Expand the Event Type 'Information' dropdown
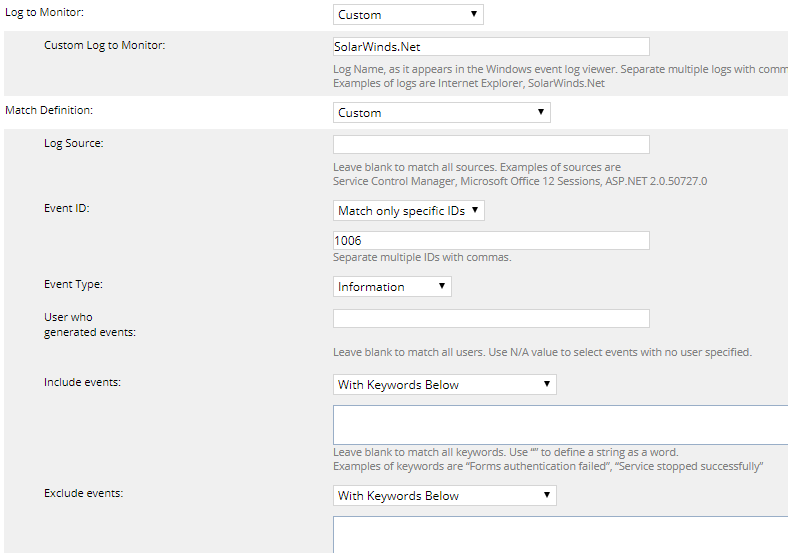The height and width of the screenshot is (553, 788). pos(392,287)
